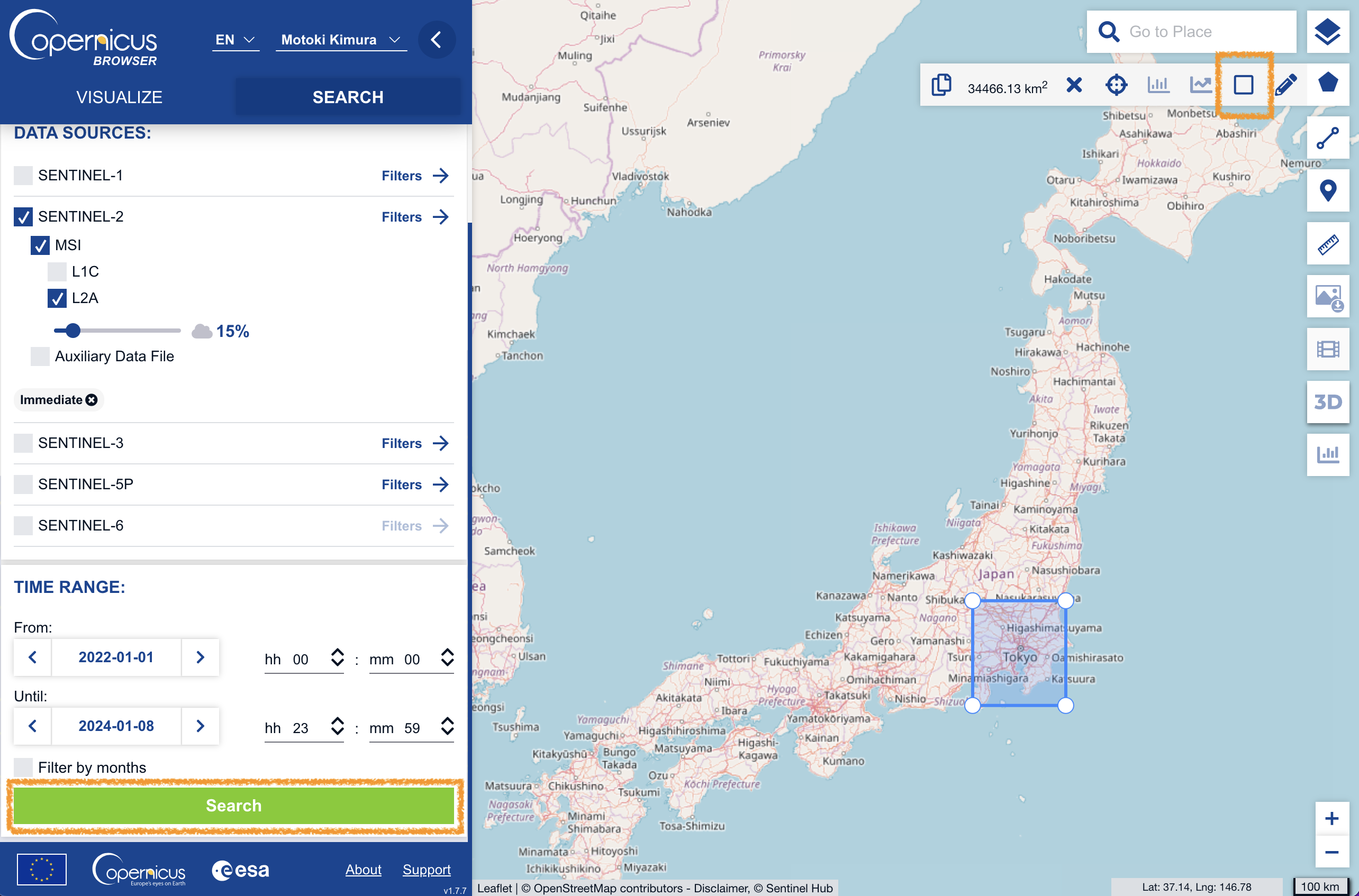Open the 3D visualization mode
Image resolution: width=1359 pixels, height=896 pixels.
click(x=1327, y=401)
